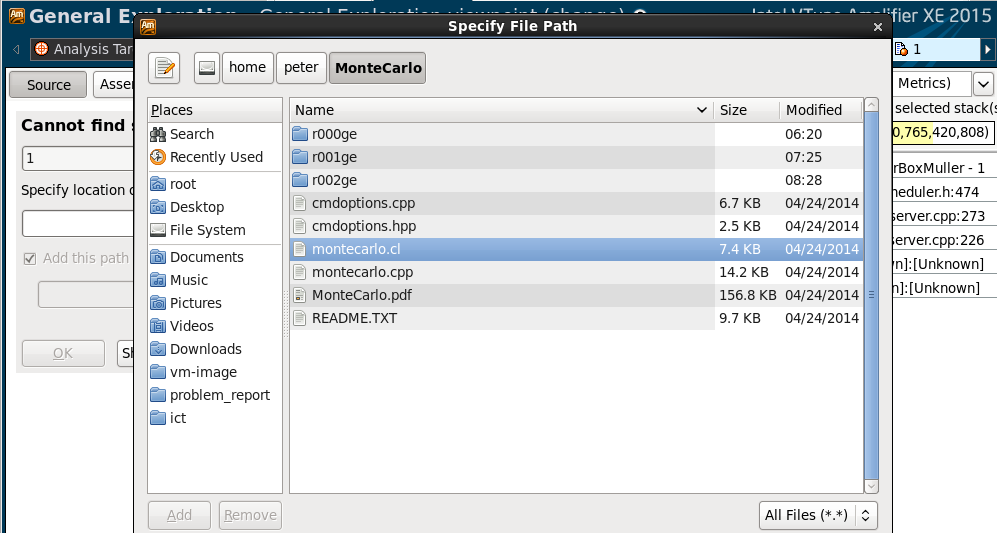Image resolution: width=997 pixels, height=533 pixels.
Task: Open File System in Places
Action: [215, 230]
